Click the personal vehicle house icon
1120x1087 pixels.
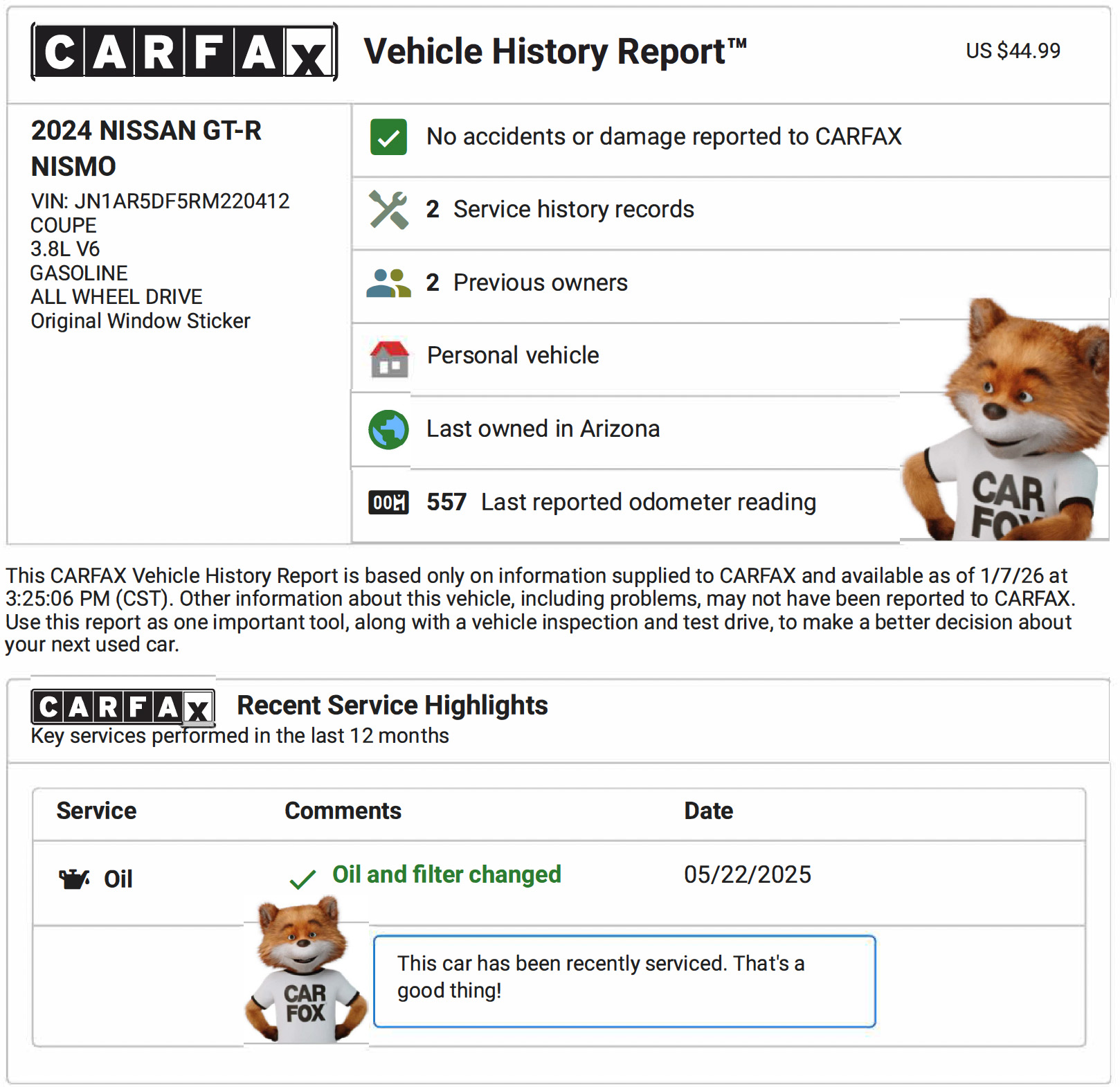(389, 359)
